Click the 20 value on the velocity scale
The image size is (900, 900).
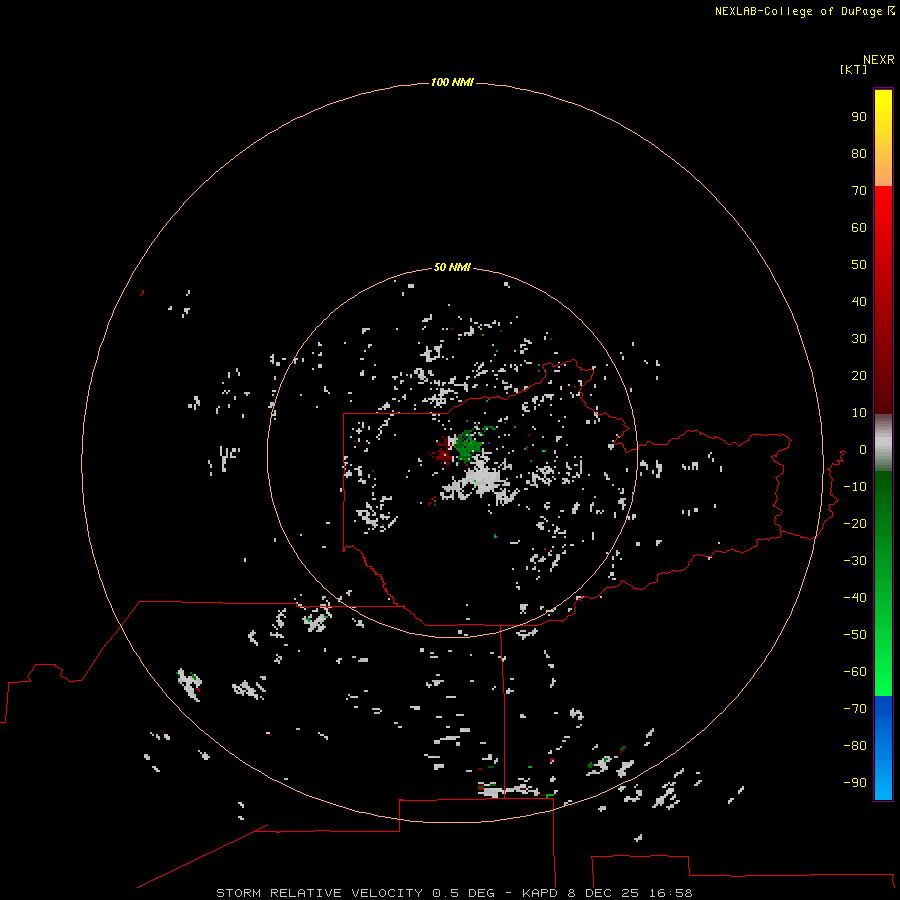(x=859, y=375)
